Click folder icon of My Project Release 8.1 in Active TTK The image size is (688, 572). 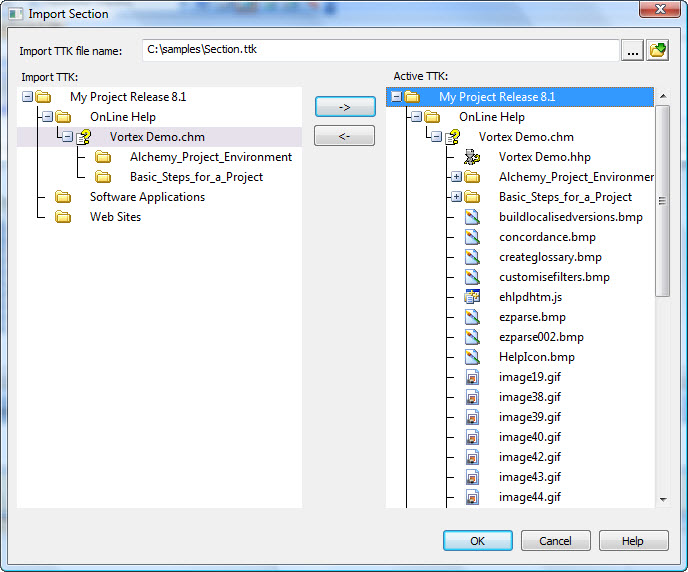click(x=412, y=97)
